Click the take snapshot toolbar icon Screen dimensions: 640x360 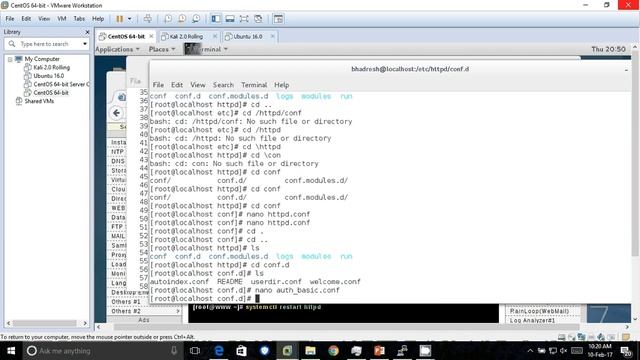168,19
